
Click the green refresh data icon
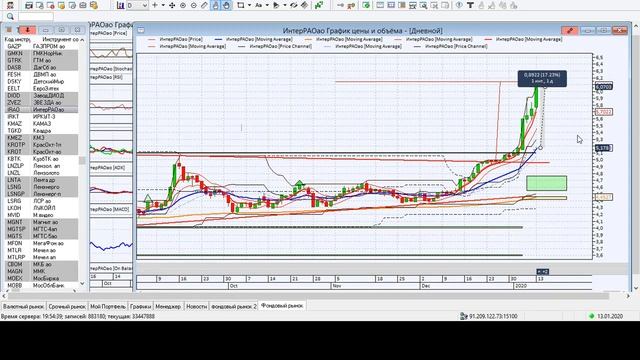tap(366, 5)
